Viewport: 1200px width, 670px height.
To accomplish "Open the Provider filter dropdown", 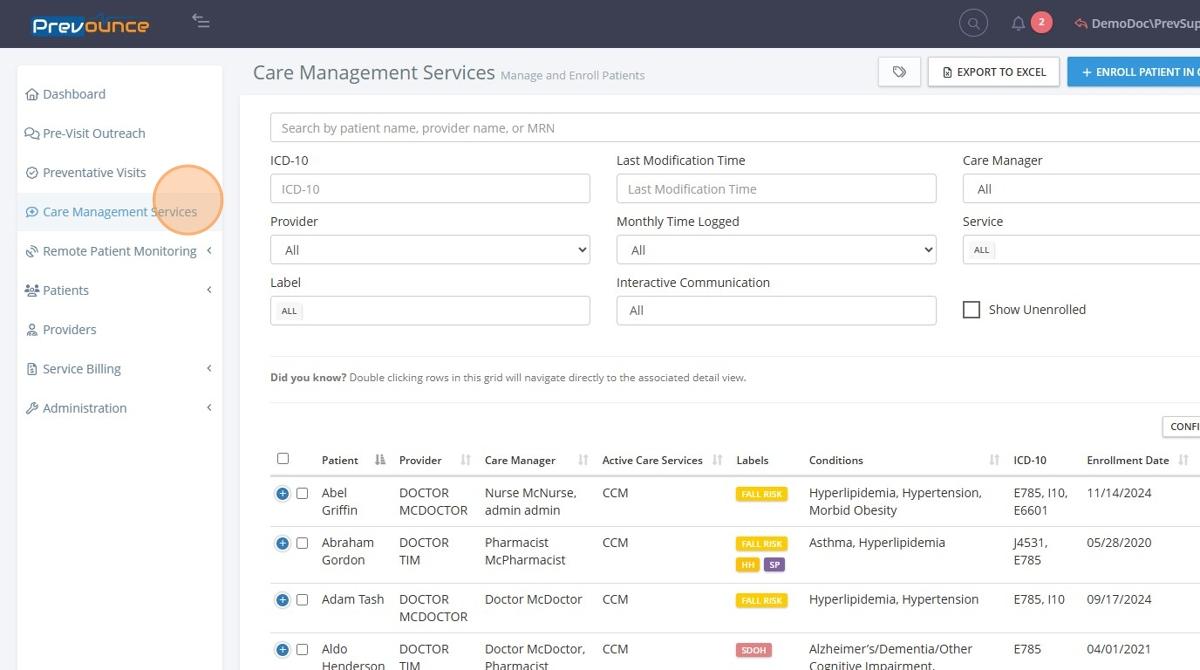I will point(430,250).
